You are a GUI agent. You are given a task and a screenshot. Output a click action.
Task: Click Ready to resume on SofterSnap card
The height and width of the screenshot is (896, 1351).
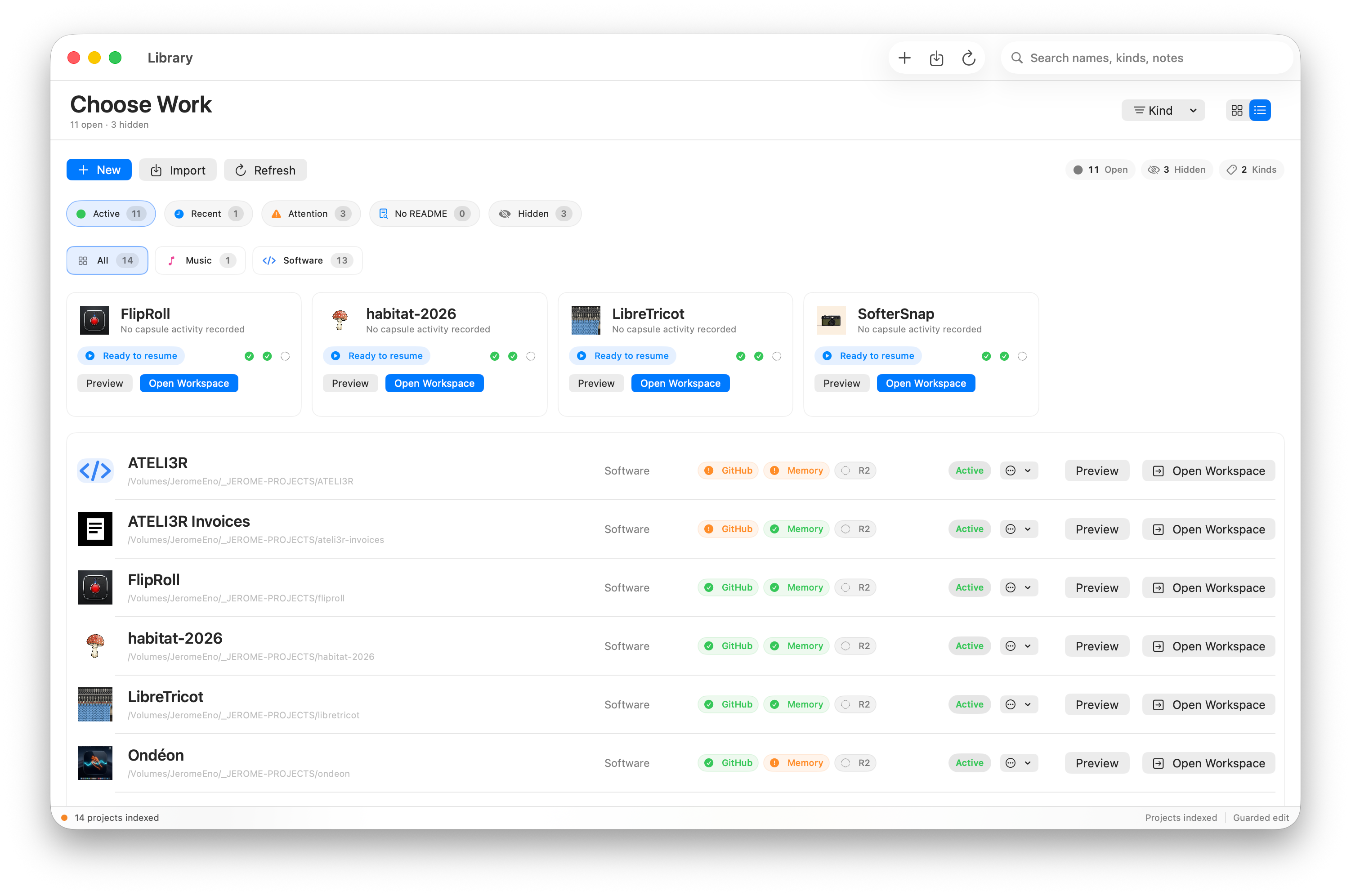click(868, 356)
